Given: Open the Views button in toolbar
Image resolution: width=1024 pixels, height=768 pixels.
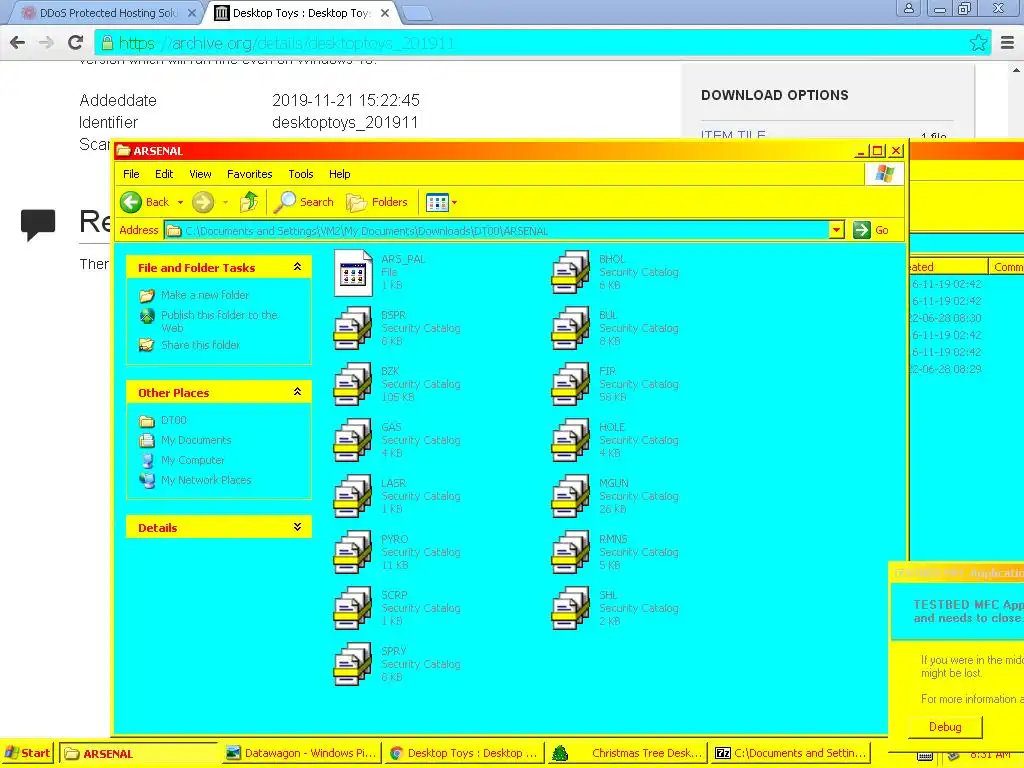Looking at the screenshot, I should tap(437, 202).
